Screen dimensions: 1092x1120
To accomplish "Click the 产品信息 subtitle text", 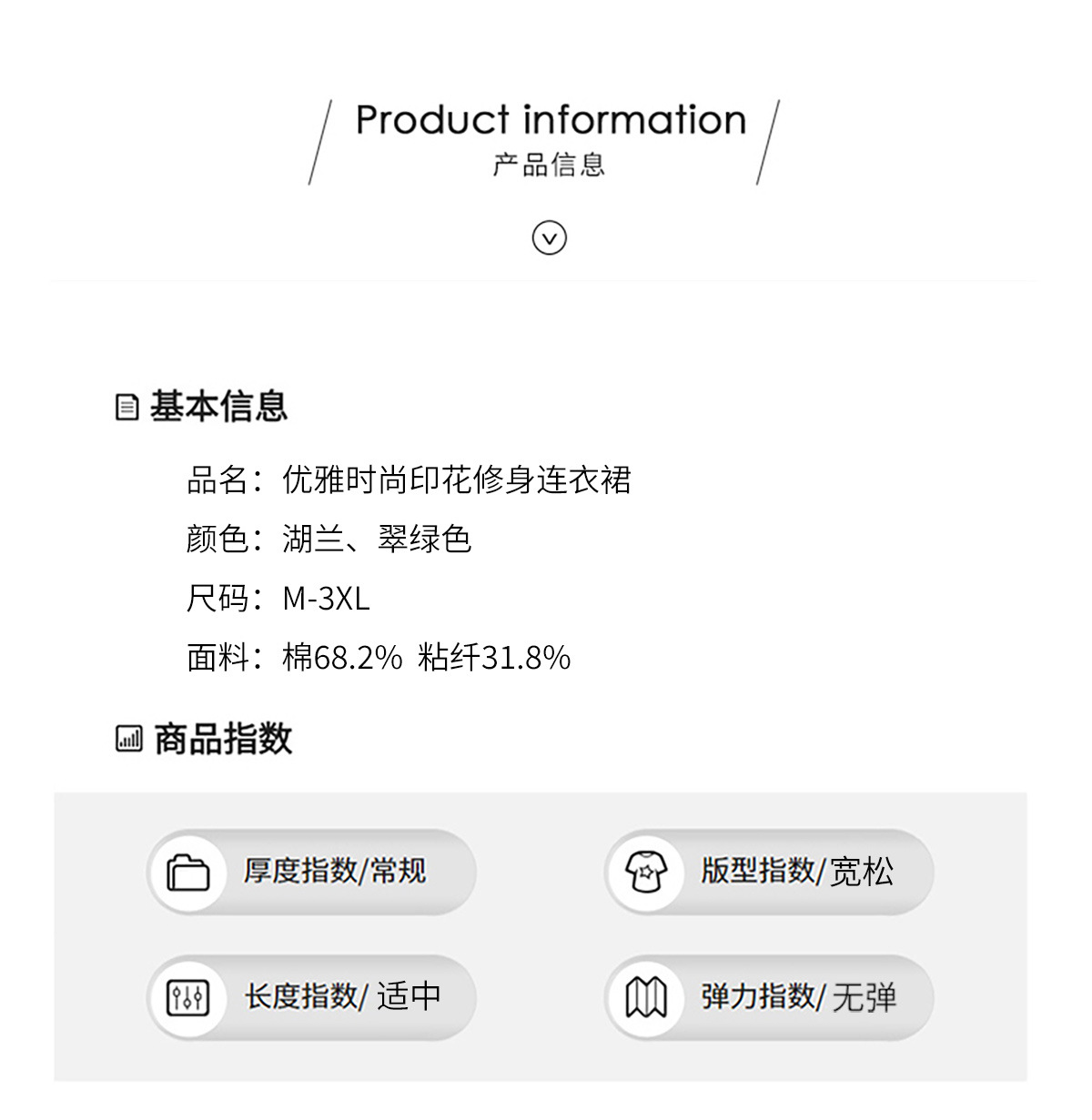I will coord(549,165).
